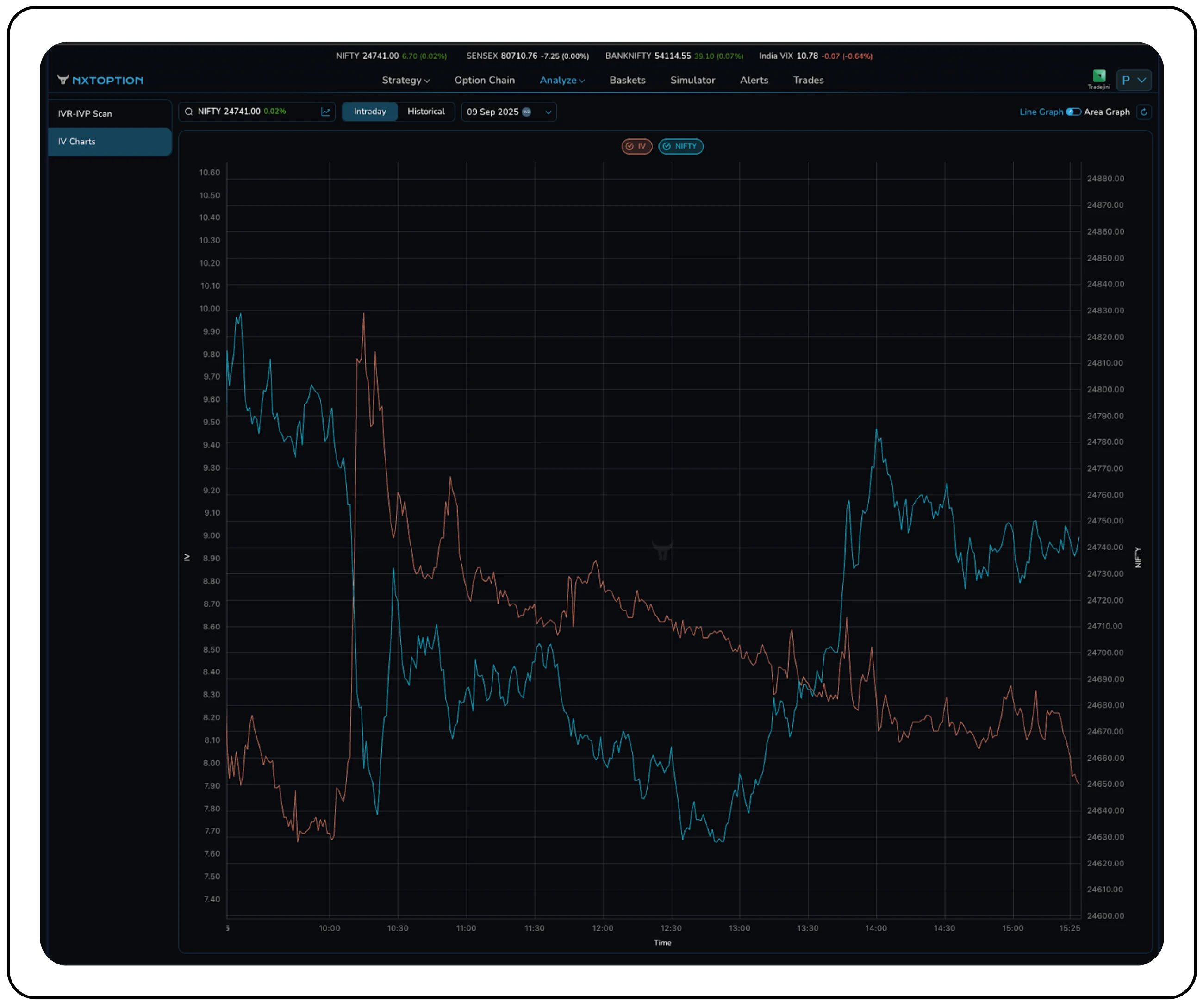The height and width of the screenshot is (1008, 1203).
Task: Click the W2 badge next to date
Action: [526, 112]
